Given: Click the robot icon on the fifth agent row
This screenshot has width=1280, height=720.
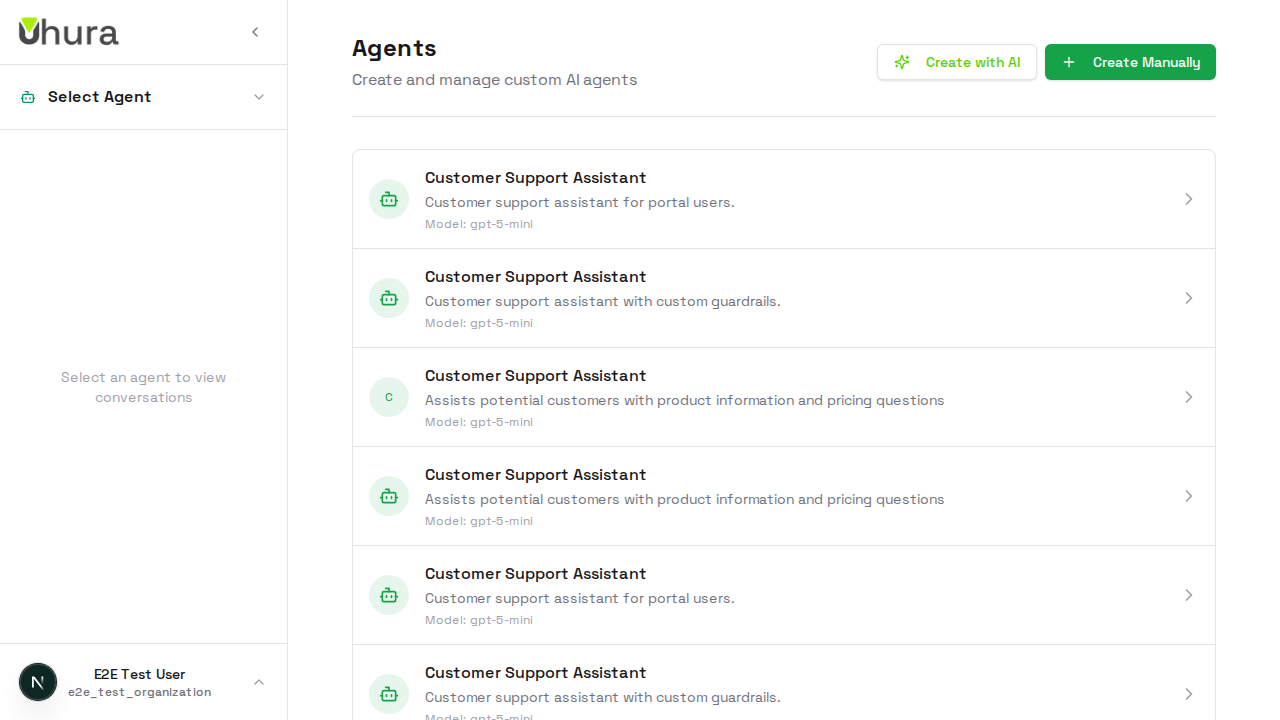Looking at the screenshot, I should pyautogui.click(x=389, y=595).
